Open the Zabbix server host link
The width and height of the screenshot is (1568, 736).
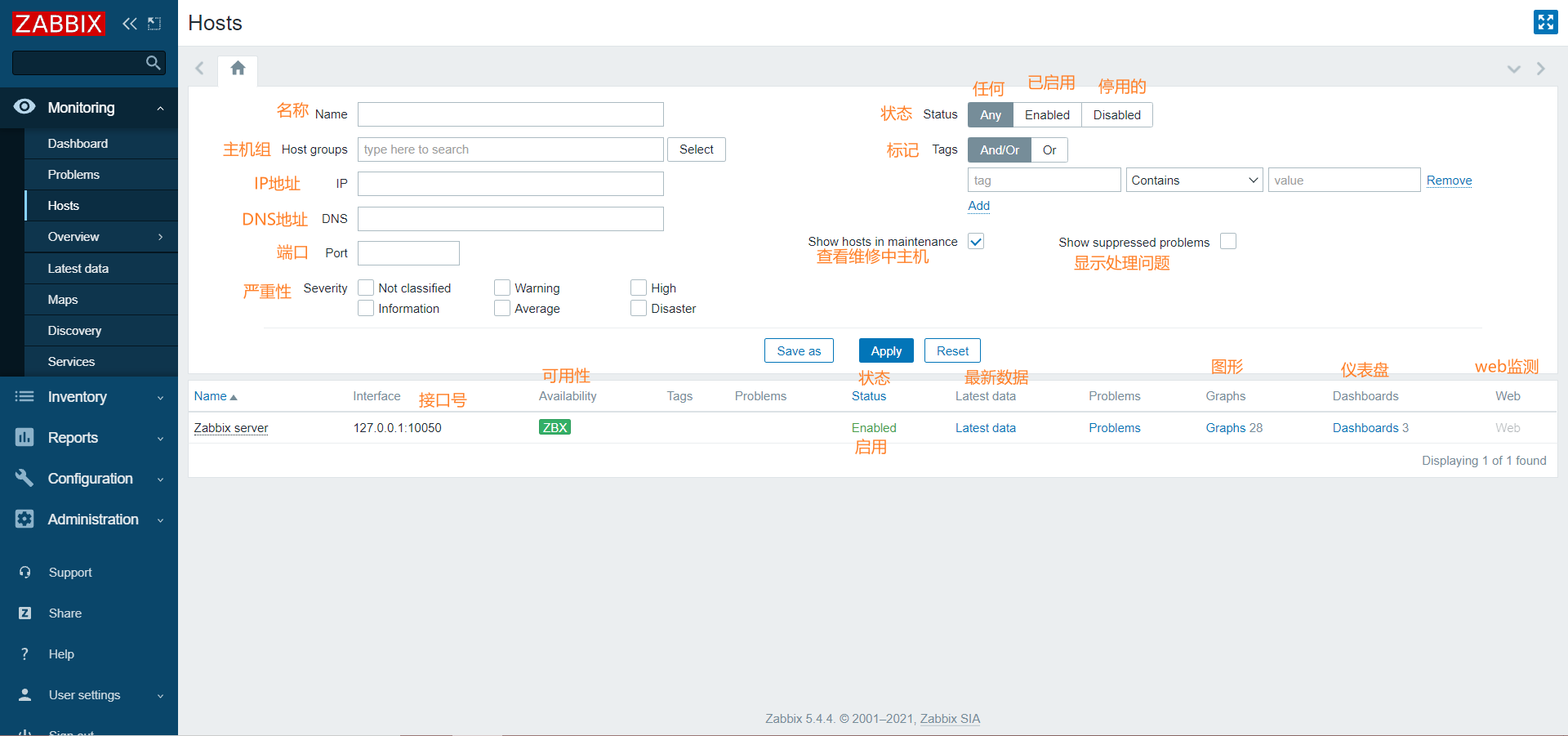coord(231,428)
